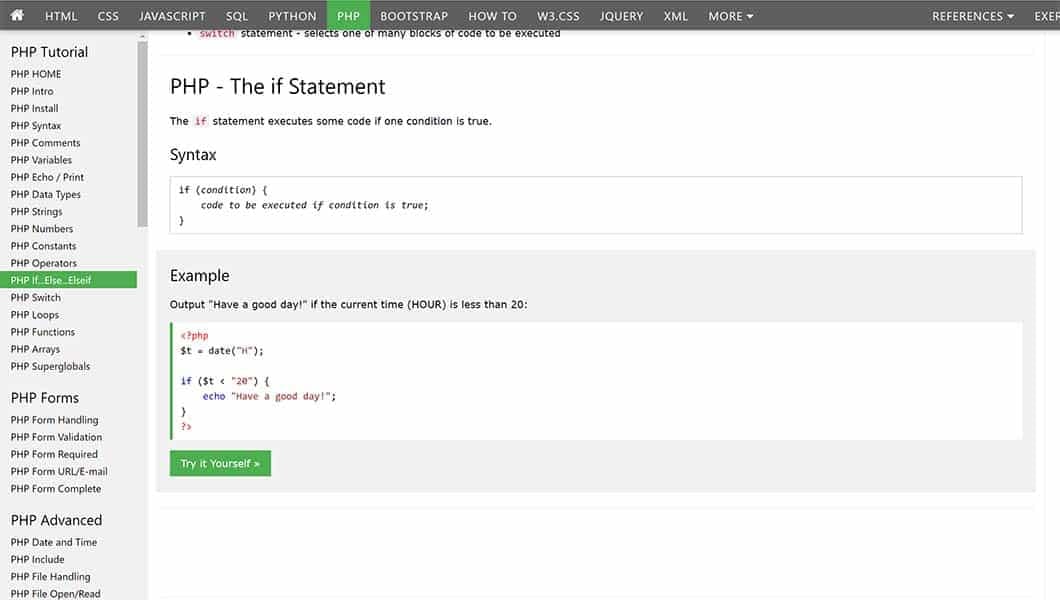
Task: Open the JQUERY tutorial
Action: tap(620, 15)
